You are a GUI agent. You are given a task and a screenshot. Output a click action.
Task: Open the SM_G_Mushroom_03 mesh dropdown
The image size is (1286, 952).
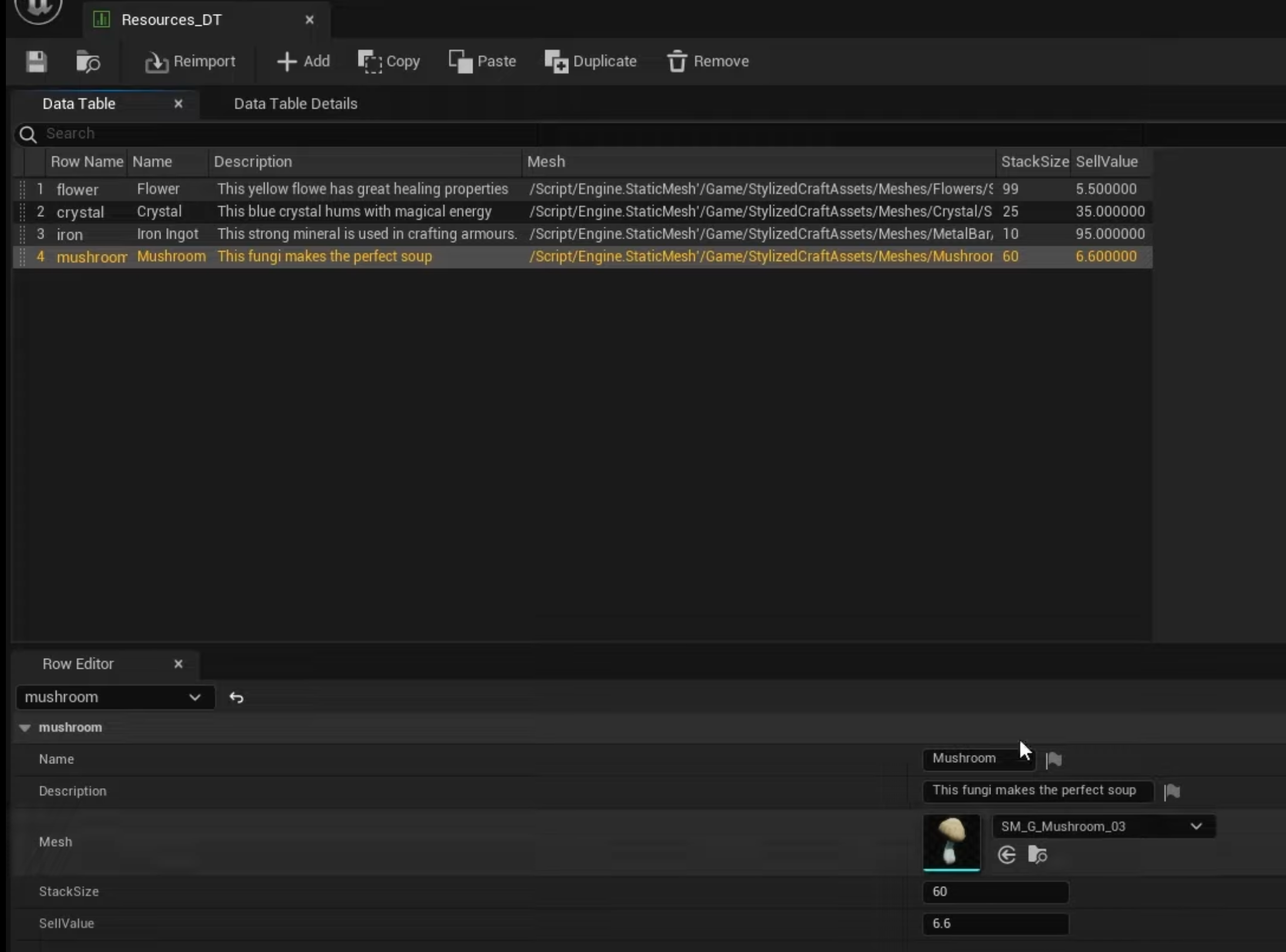click(x=1103, y=826)
